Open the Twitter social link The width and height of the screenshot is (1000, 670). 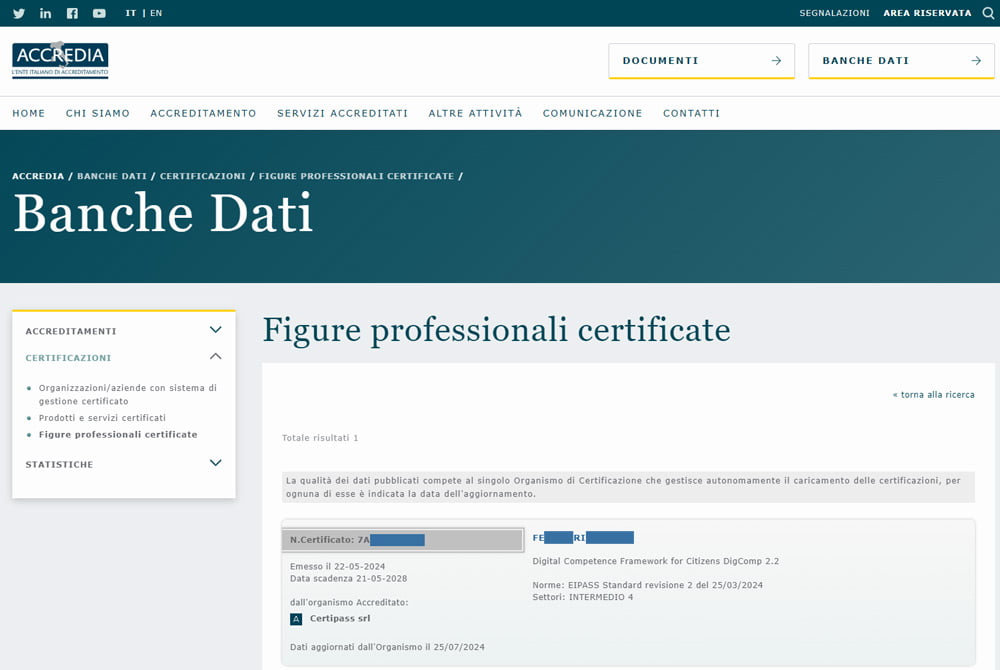tap(19, 13)
